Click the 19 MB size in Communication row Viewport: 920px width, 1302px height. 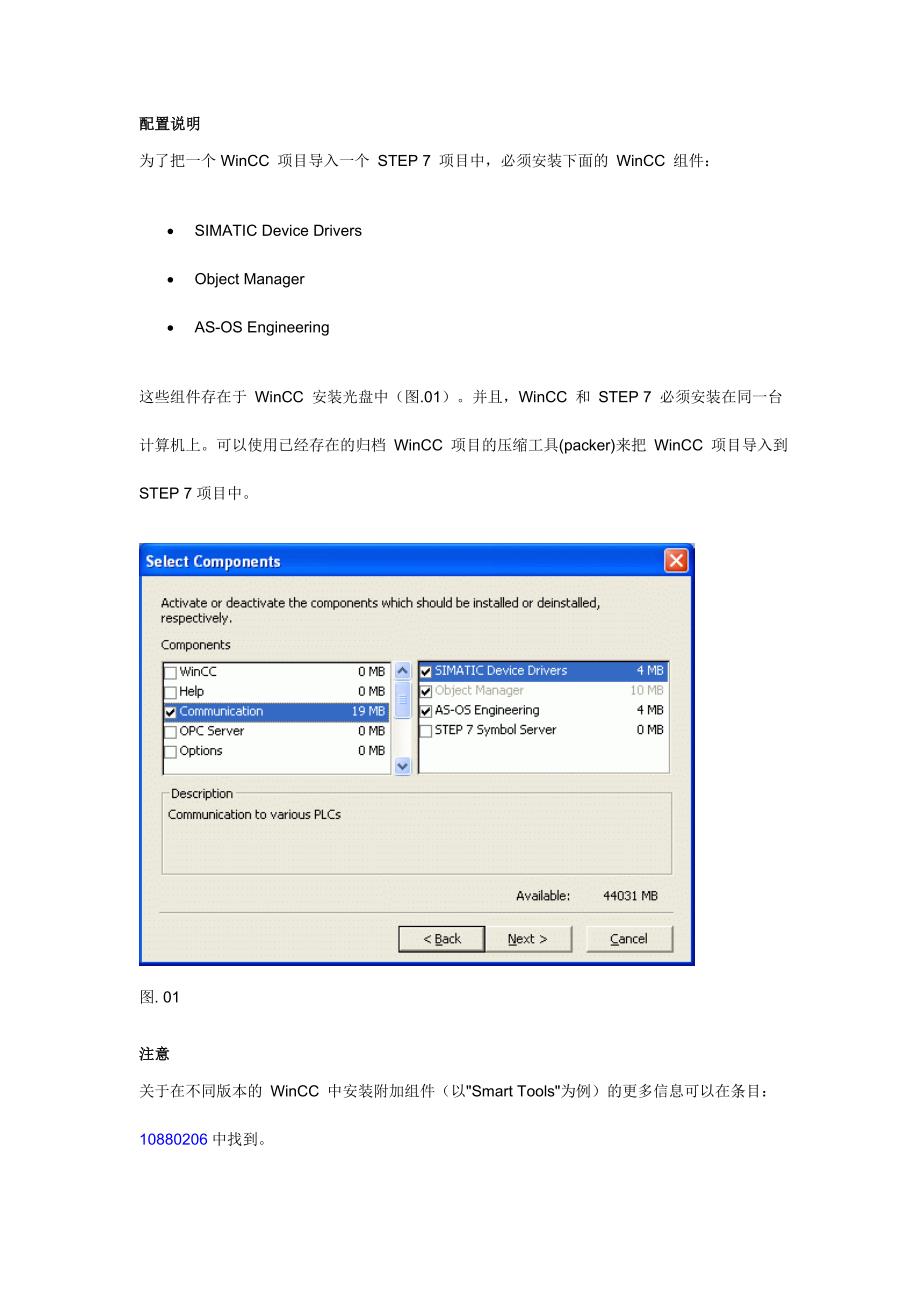(x=367, y=712)
